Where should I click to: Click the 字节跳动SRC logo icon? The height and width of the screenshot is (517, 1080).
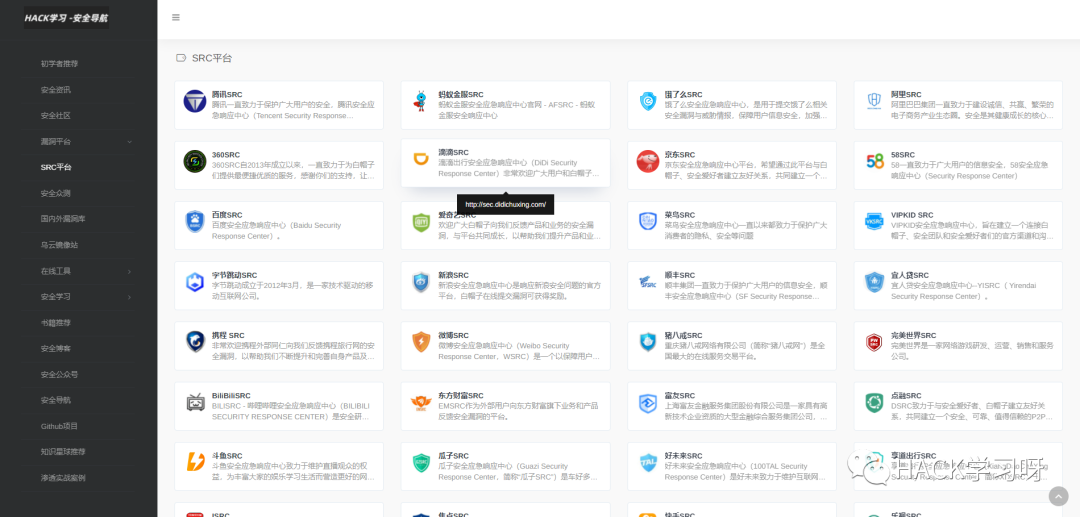click(195, 282)
